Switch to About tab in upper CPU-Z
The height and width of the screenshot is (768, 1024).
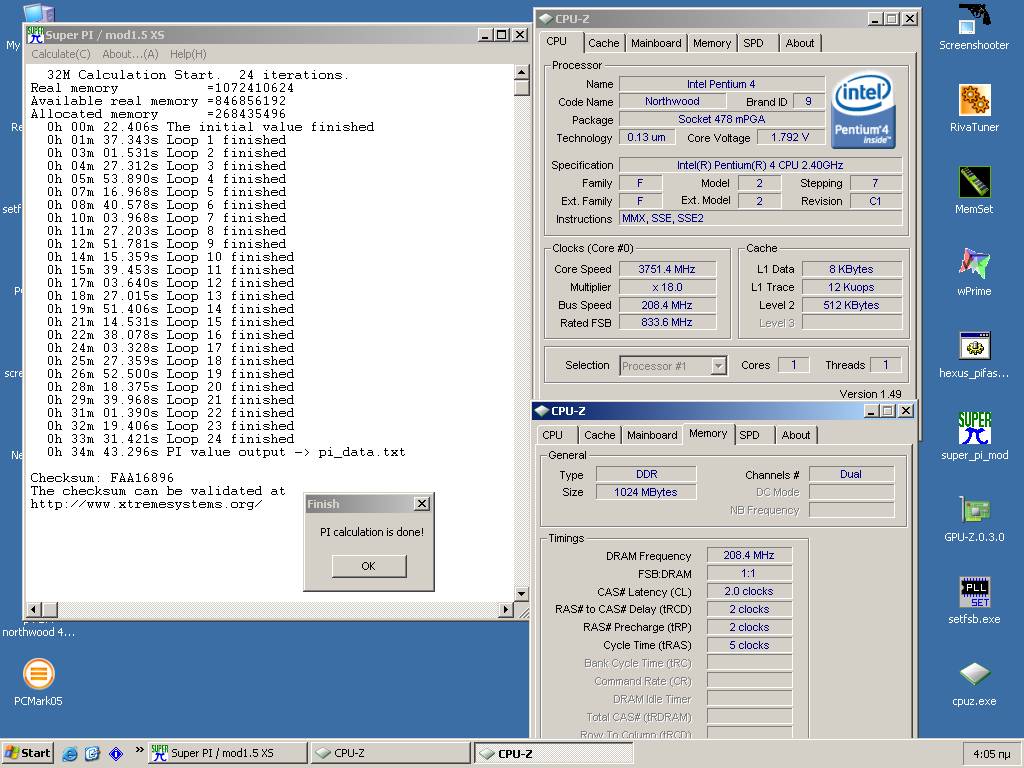click(800, 43)
